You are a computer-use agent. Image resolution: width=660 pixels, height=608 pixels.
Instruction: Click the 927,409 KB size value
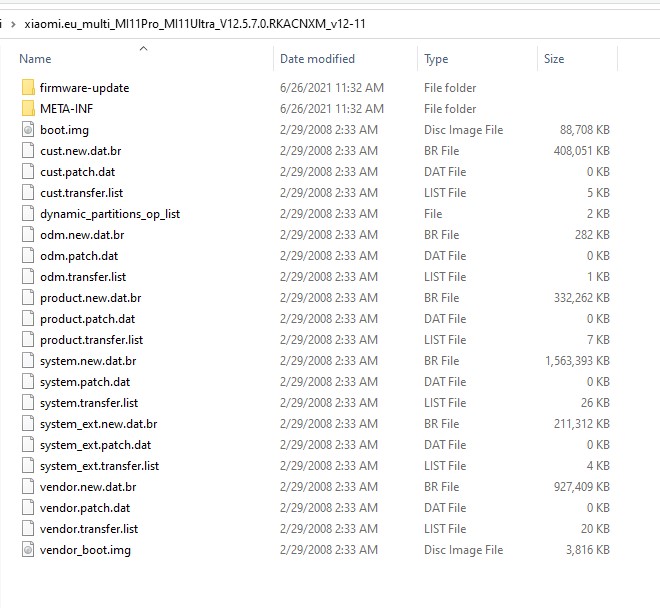(x=582, y=487)
